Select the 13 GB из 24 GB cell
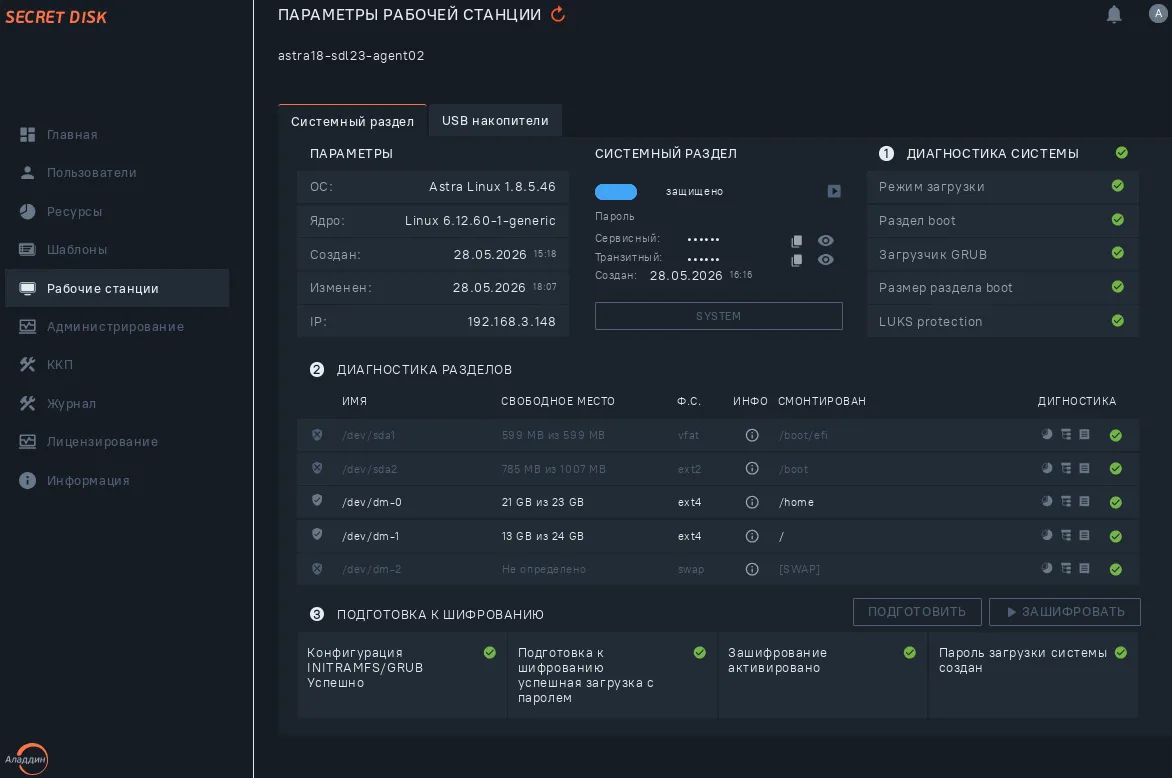 [x=543, y=536]
